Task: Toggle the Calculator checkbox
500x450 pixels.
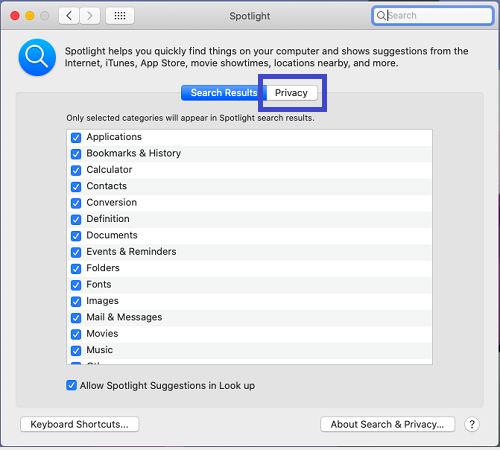Action: 76,170
